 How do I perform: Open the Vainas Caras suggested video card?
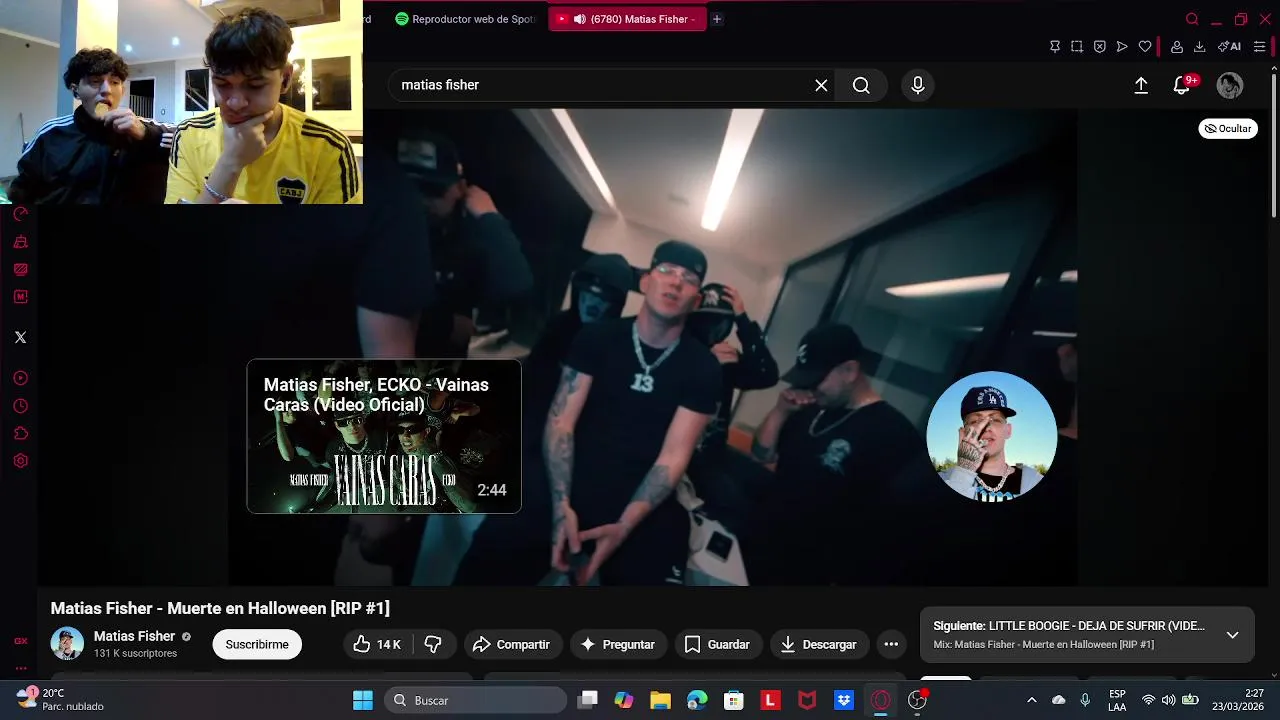click(384, 436)
